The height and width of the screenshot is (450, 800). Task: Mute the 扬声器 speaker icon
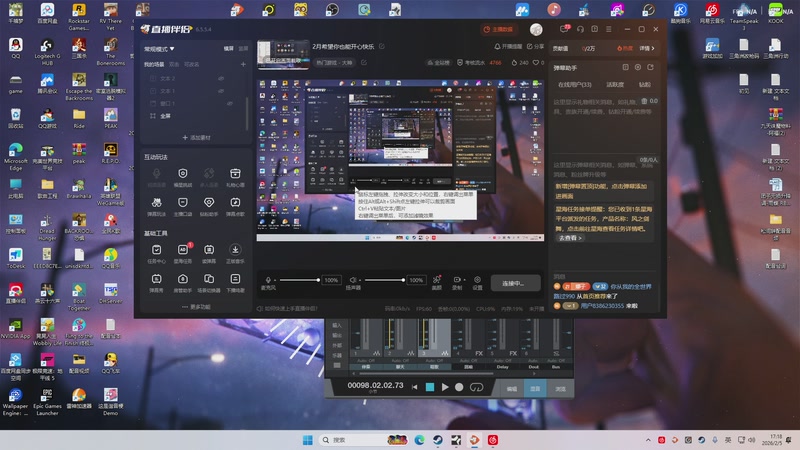click(353, 280)
